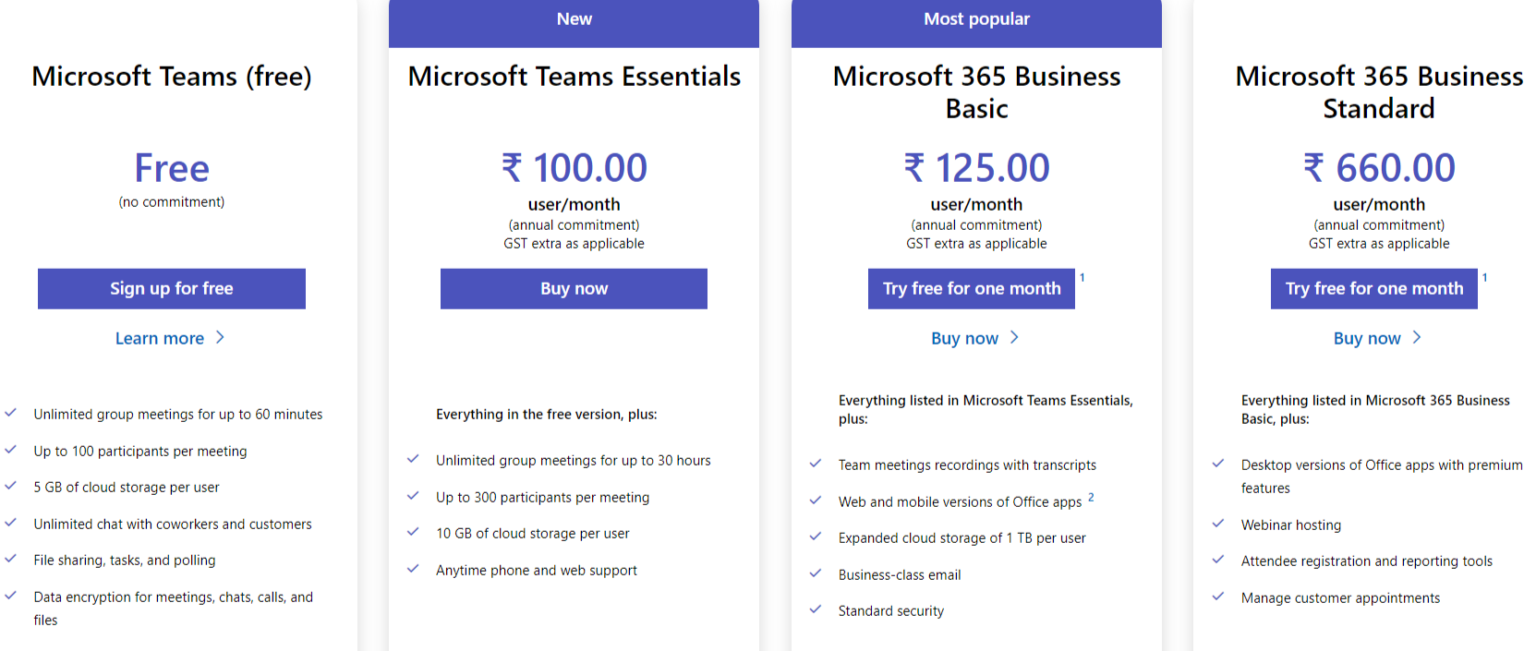Click the checkmark beside 'Up to 300 participants per meeting'
Viewport: 1536px width, 651px height.
(x=413, y=497)
